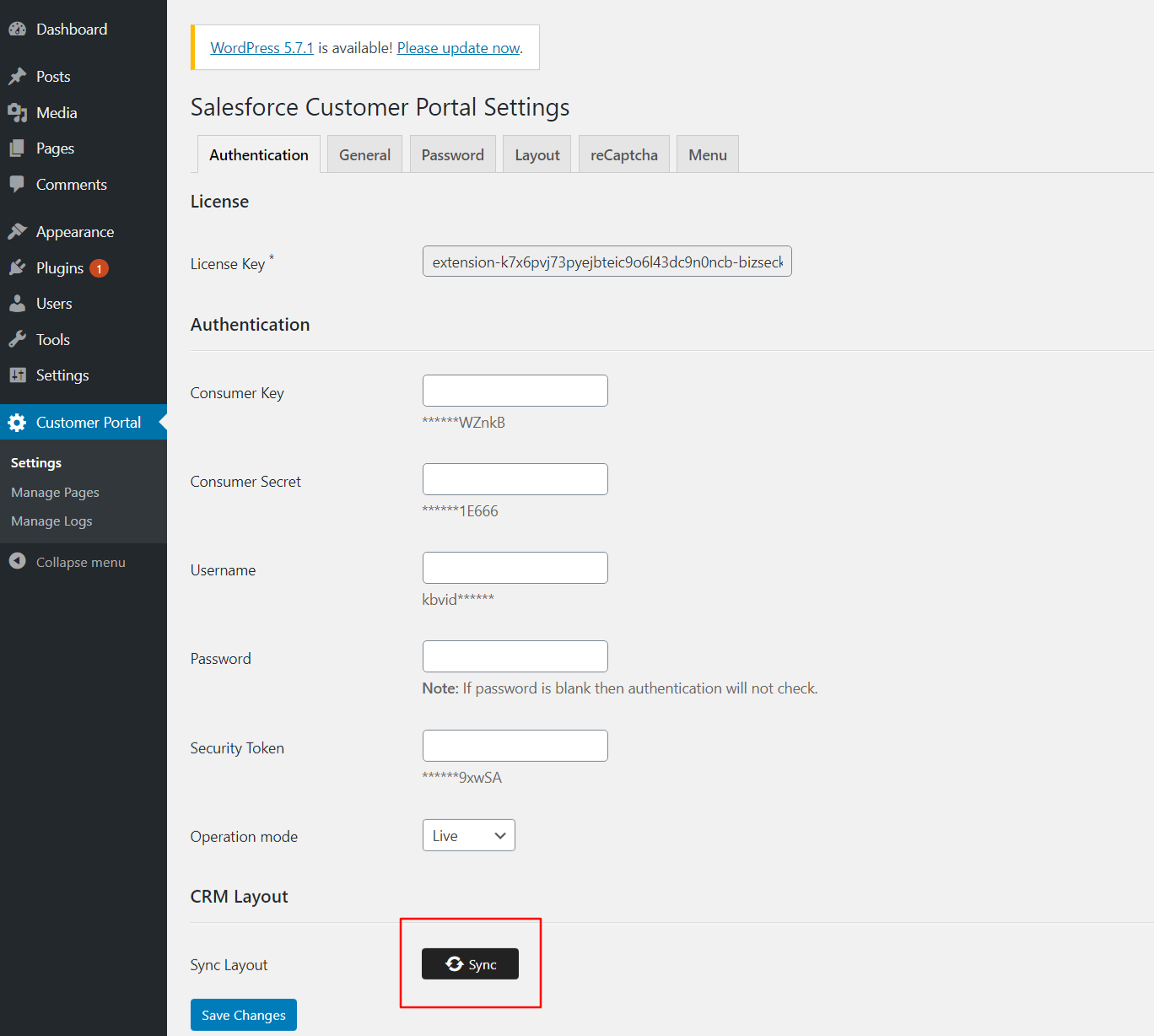The height and width of the screenshot is (1036, 1154).
Task: Click the Plugins plug icon
Action: pos(17,268)
